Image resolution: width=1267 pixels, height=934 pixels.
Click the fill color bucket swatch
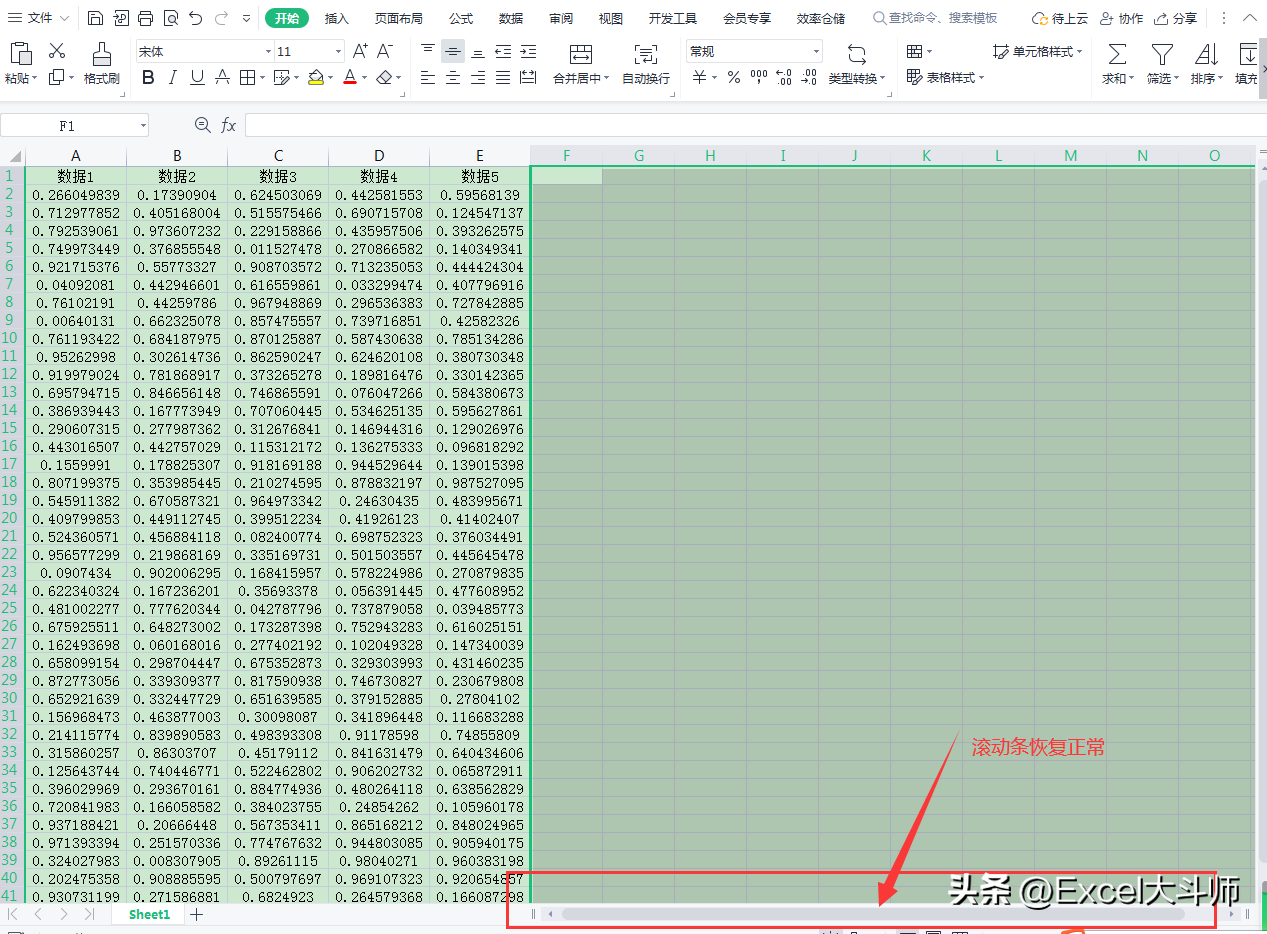(x=315, y=77)
